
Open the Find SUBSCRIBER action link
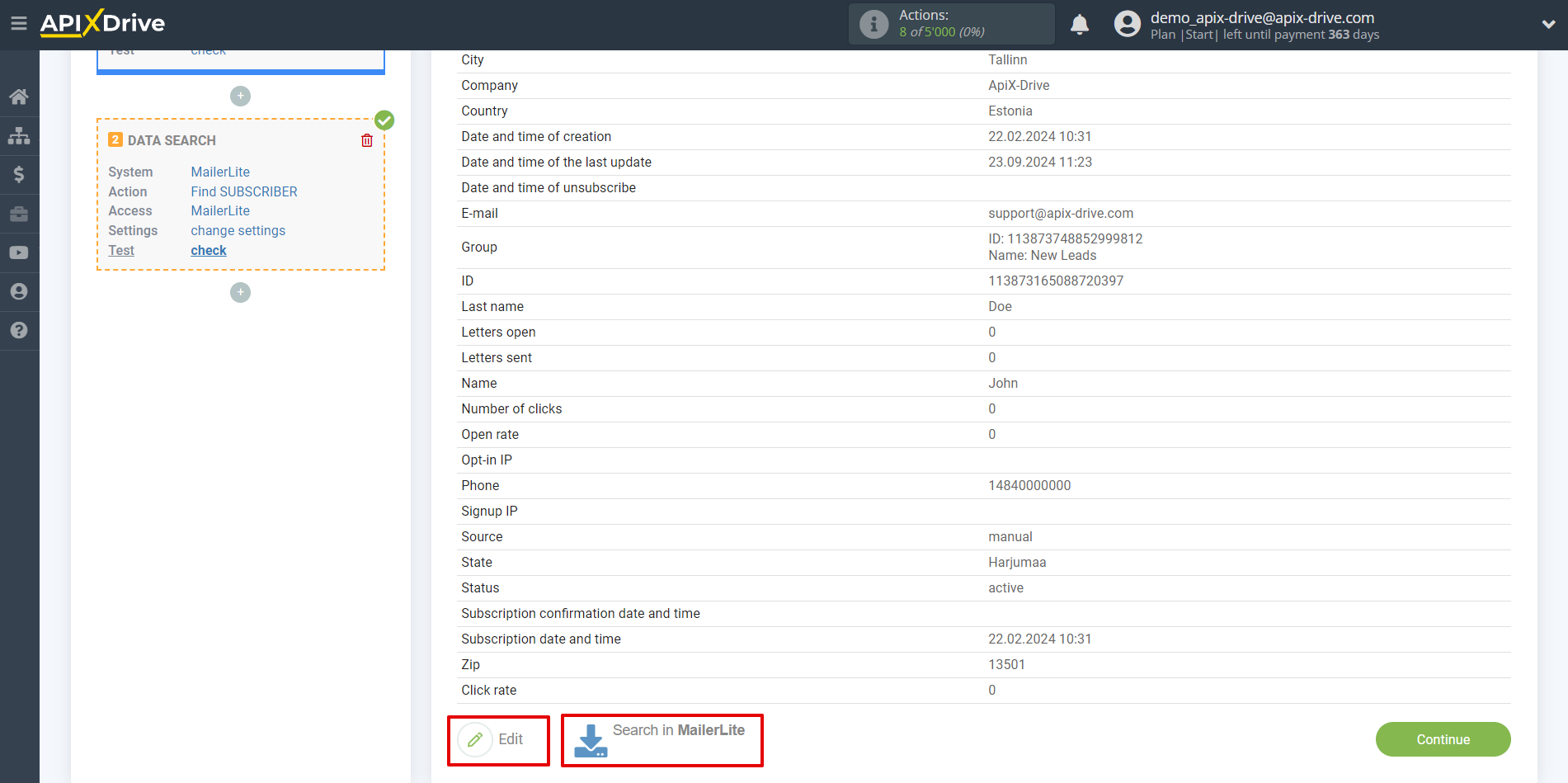pos(244,191)
